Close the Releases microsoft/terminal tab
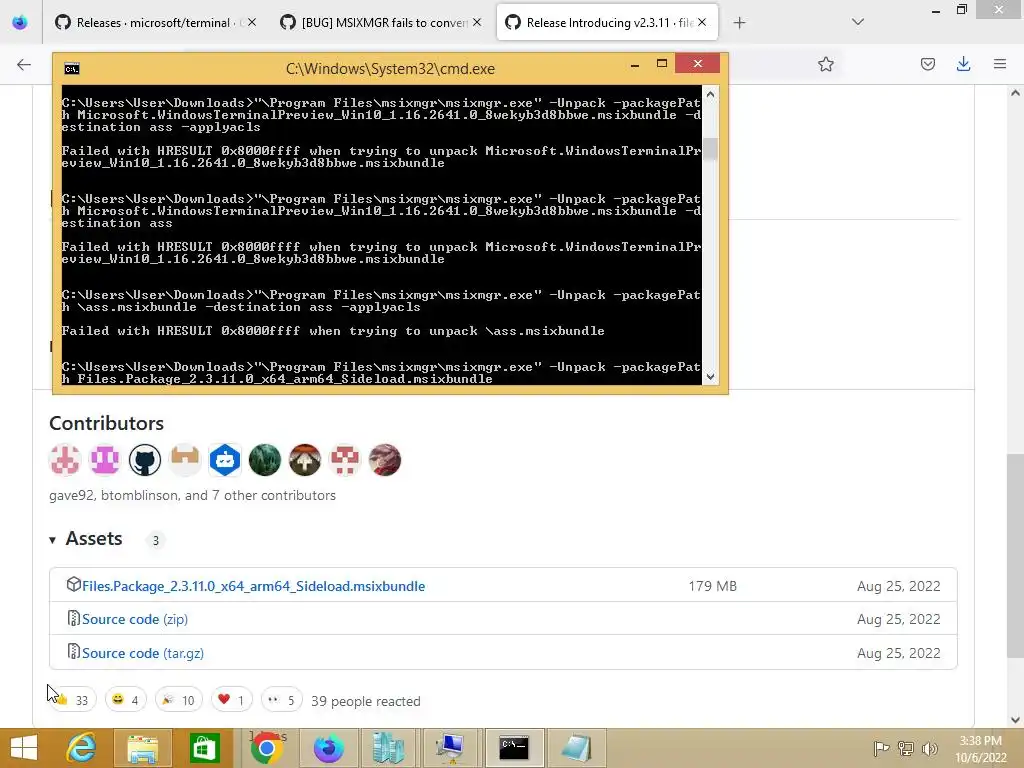This screenshot has height=768, width=1024. pyautogui.click(x=252, y=22)
